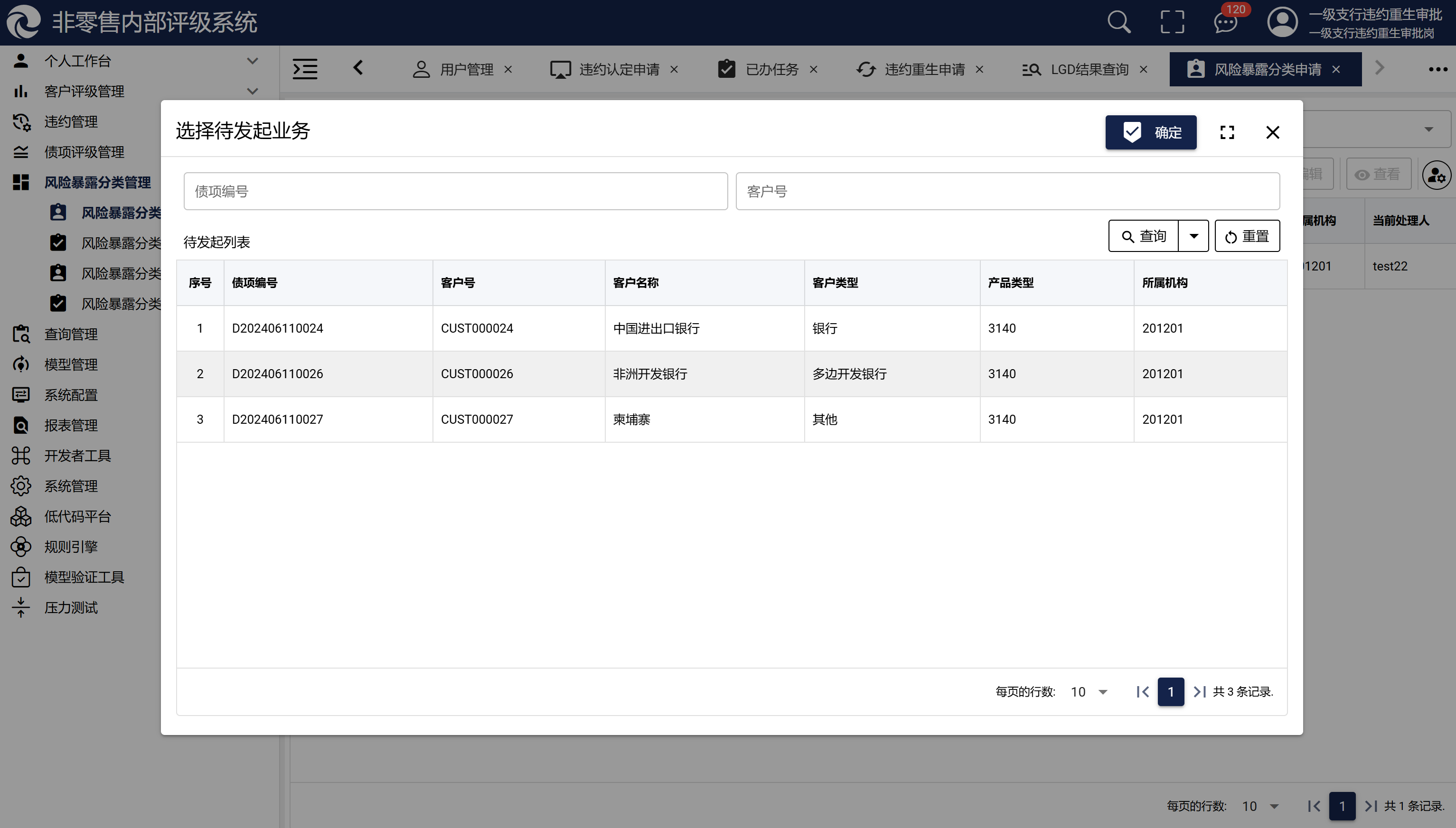Close the 用户管理 tab

coord(508,69)
